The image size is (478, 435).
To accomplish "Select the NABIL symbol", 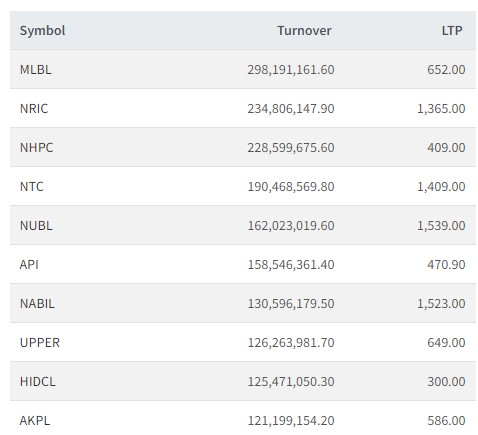I will [x=37, y=304].
